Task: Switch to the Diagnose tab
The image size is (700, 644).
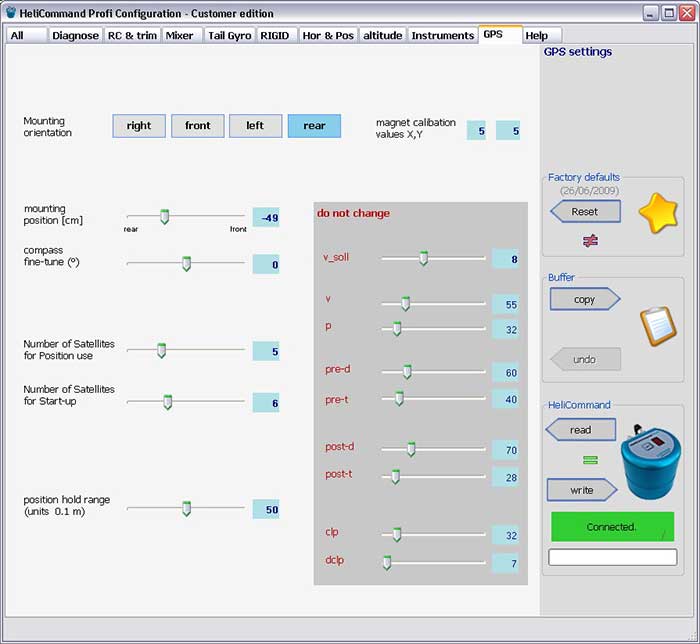Action: tap(75, 35)
